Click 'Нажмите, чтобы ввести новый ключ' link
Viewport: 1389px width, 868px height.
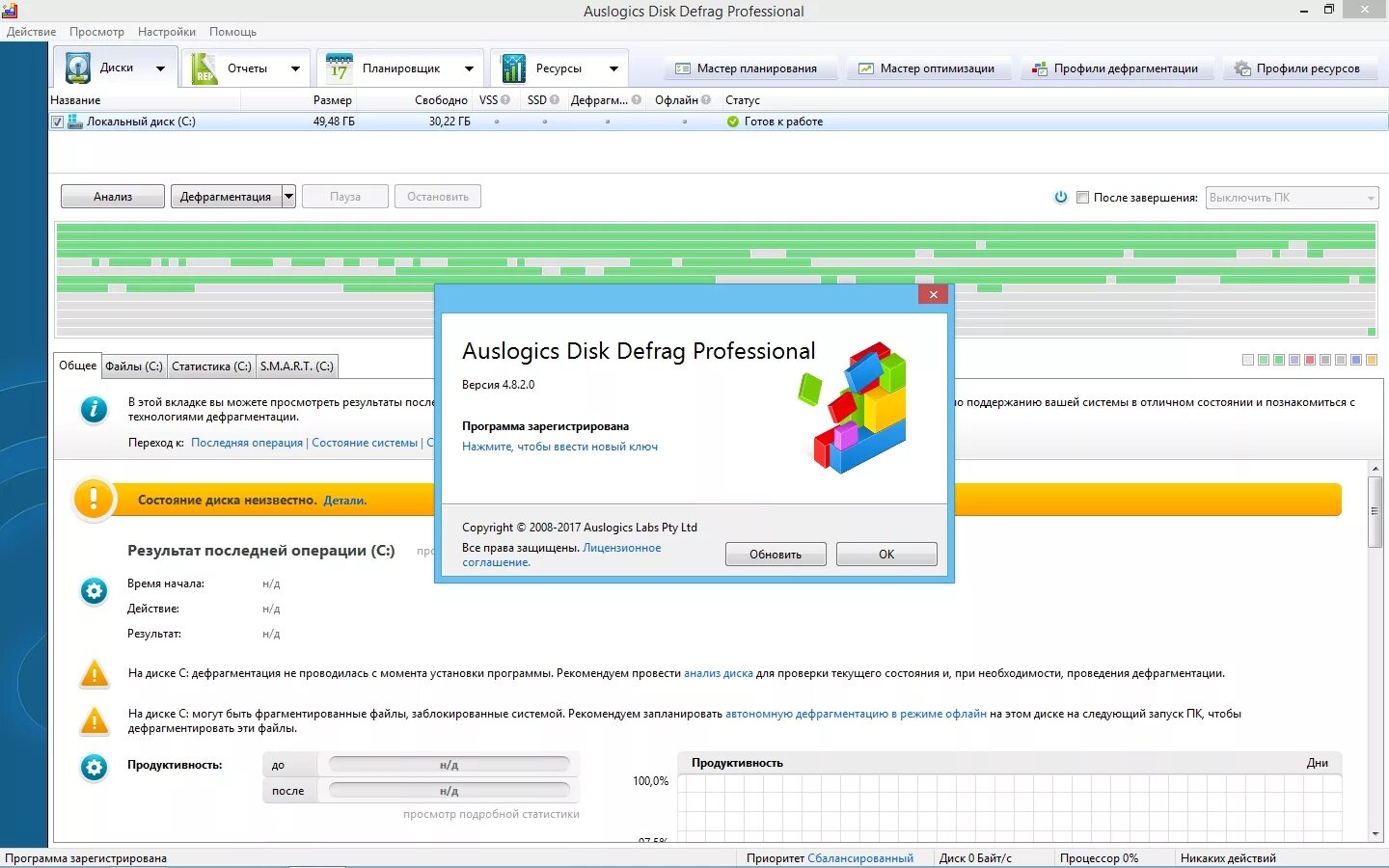coord(559,447)
